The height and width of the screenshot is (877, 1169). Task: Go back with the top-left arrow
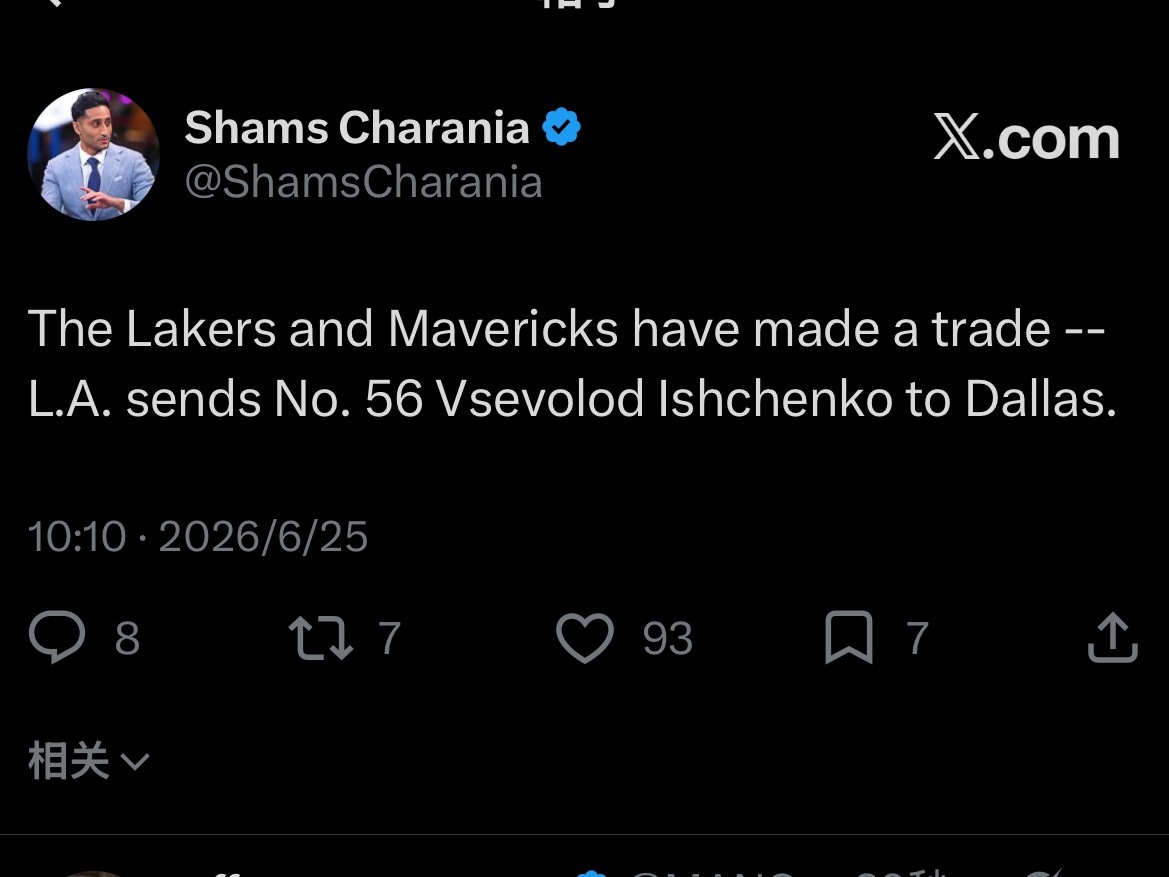(52, 3)
